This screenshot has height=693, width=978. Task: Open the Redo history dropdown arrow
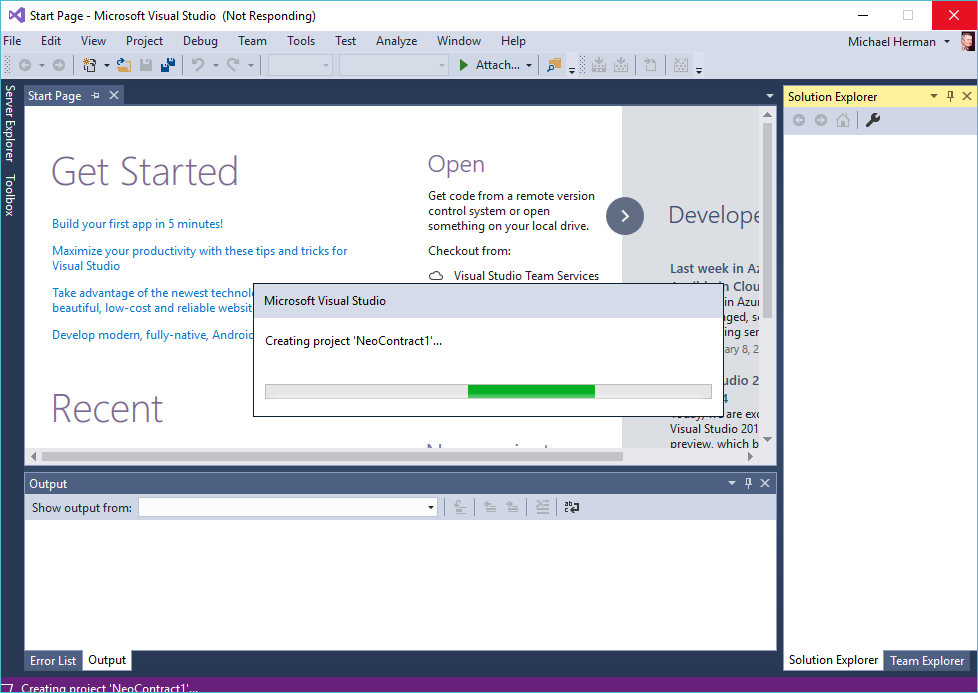click(251, 65)
